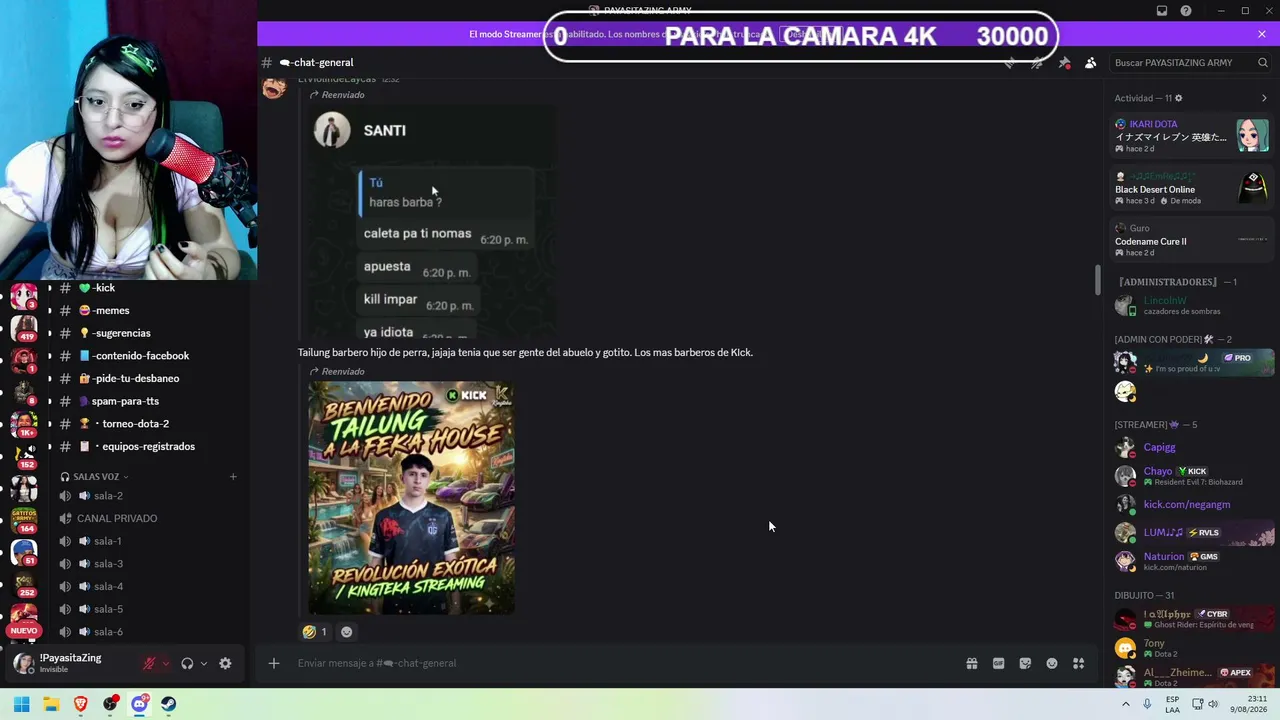Screen dimensions: 1280x720
Task: Open File Explorer from taskbar
Action: tap(51, 704)
